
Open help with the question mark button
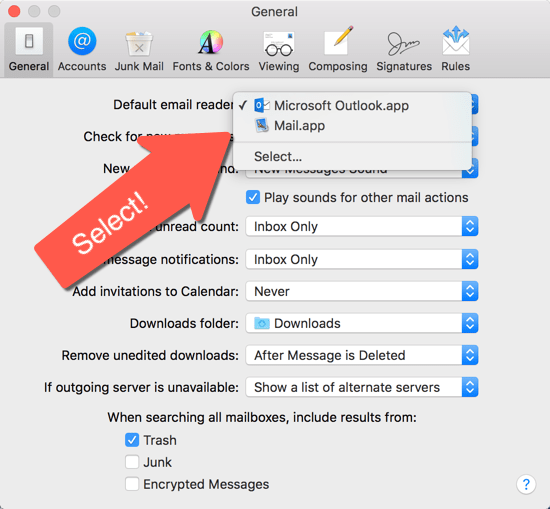pyautogui.click(x=526, y=484)
